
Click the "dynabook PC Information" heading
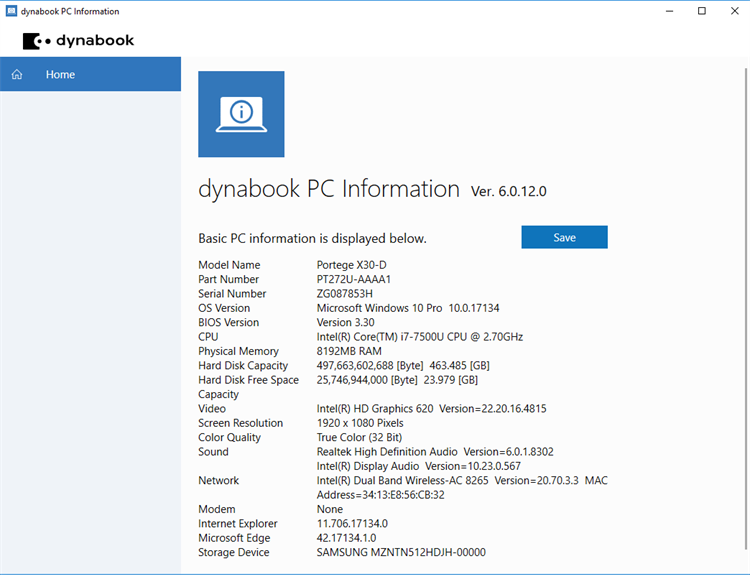click(x=329, y=189)
